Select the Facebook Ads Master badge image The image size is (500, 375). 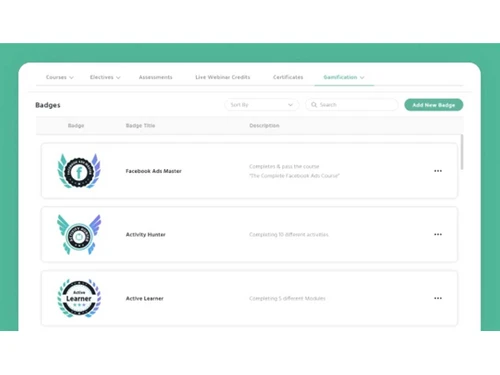[x=79, y=171]
